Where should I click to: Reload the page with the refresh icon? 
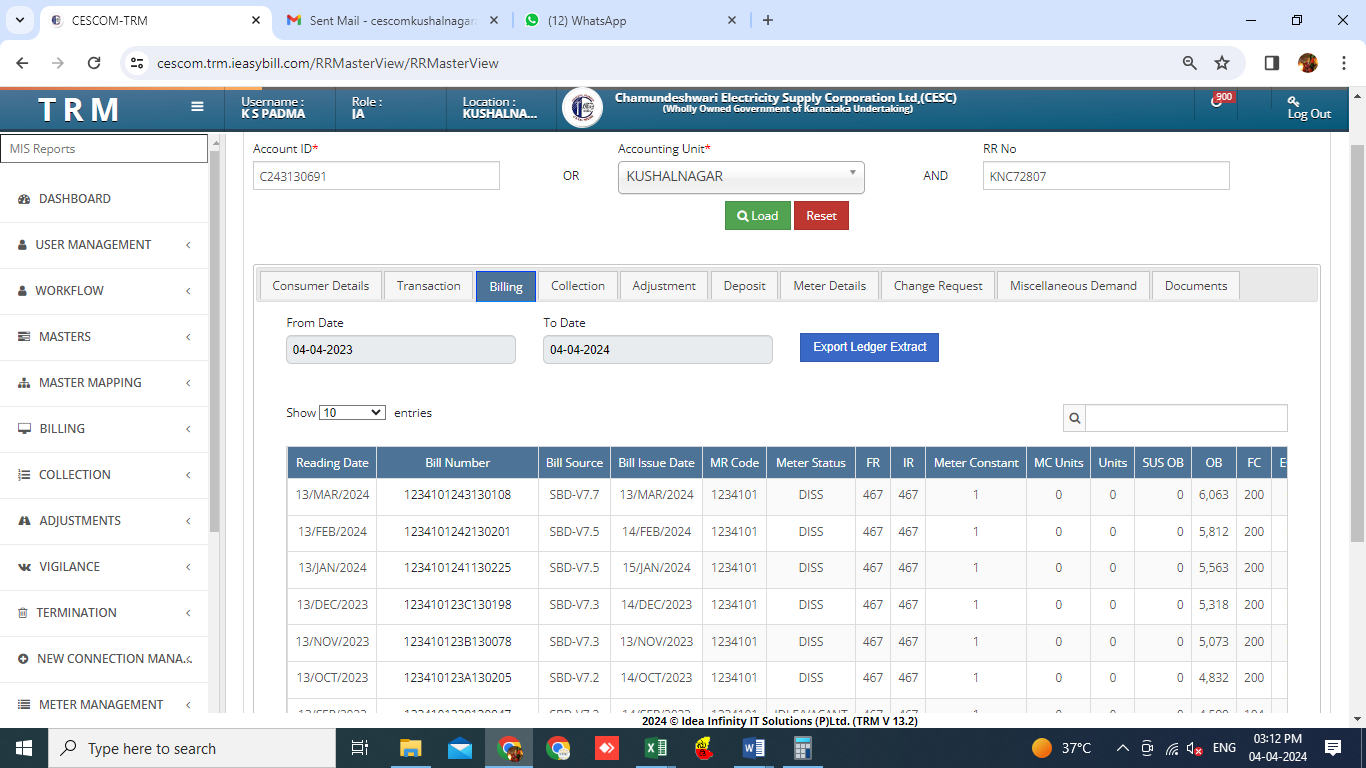[x=94, y=63]
